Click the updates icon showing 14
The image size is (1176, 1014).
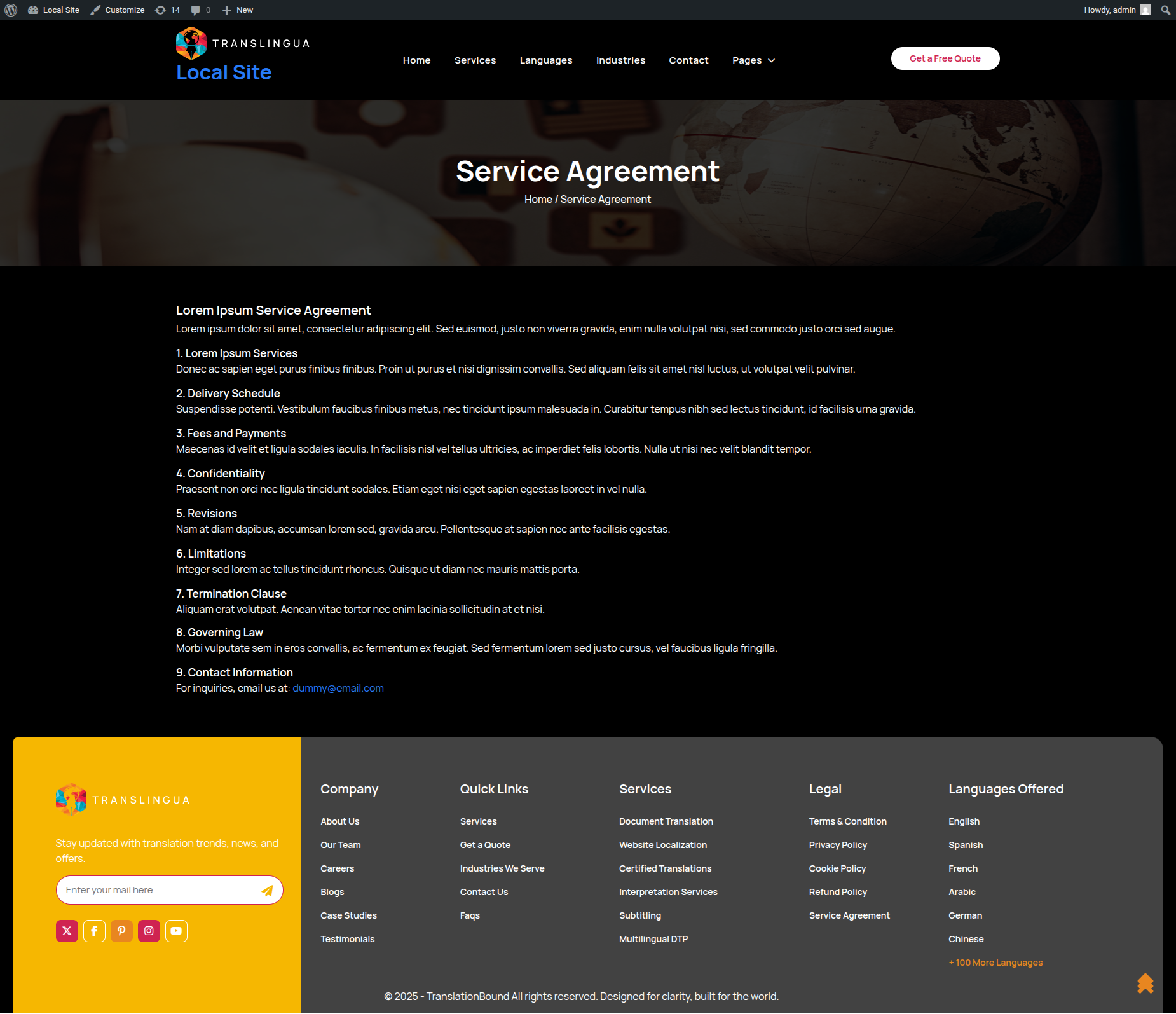point(168,10)
